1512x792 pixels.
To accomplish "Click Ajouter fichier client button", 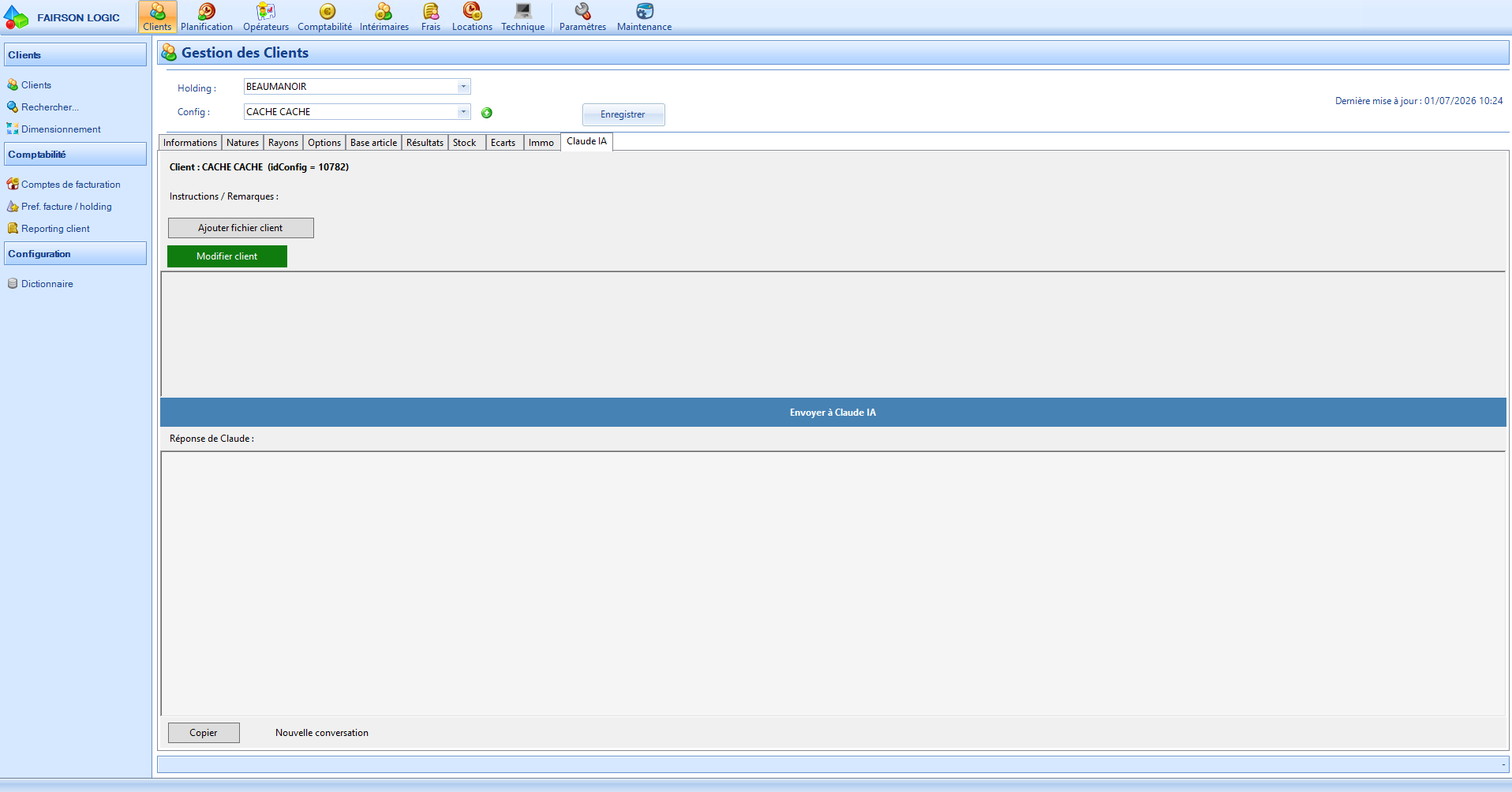I will pyautogui.click(x=241, y=228).
